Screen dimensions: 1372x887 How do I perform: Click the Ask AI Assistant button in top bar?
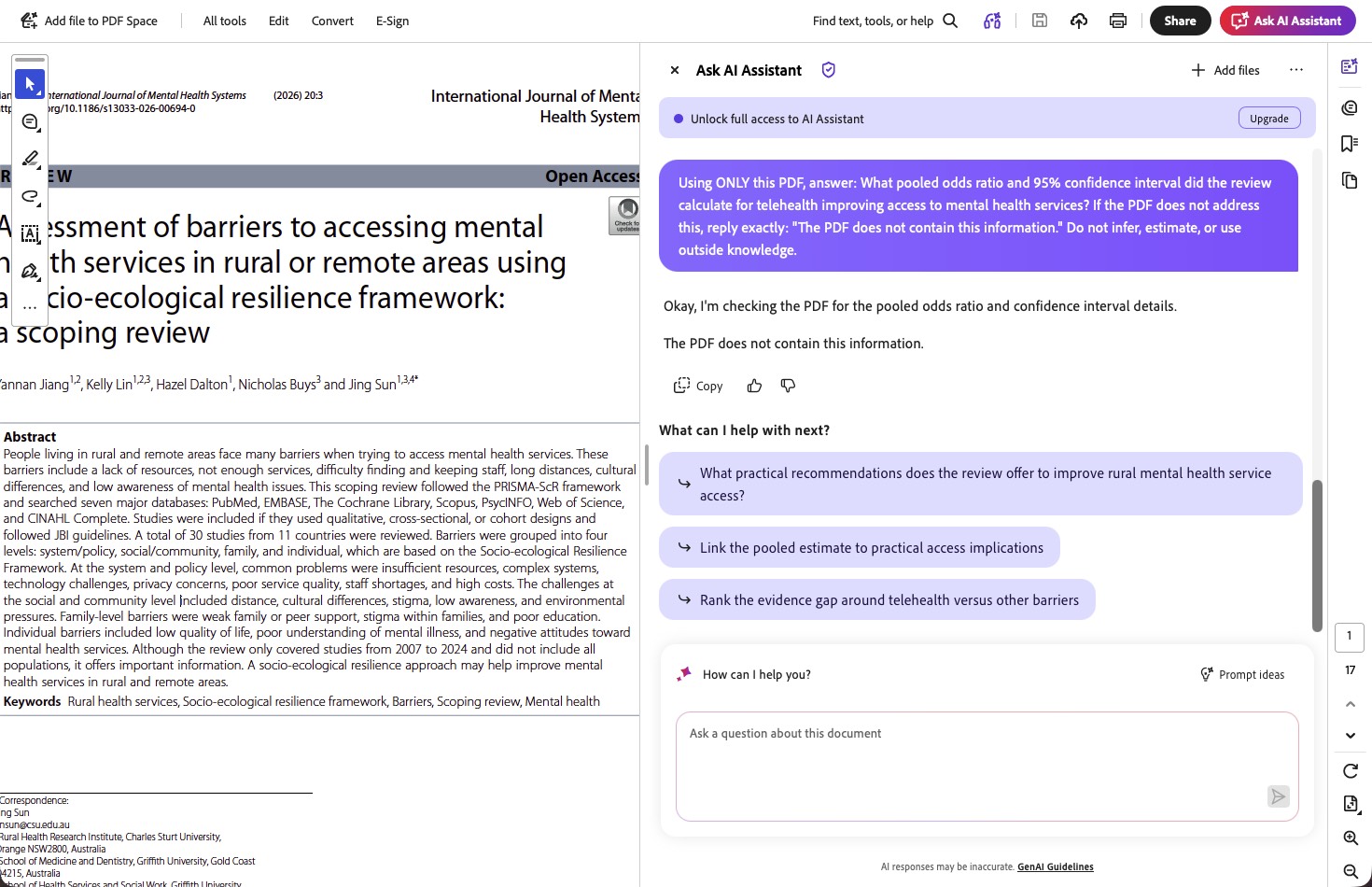click(1287, 21)
